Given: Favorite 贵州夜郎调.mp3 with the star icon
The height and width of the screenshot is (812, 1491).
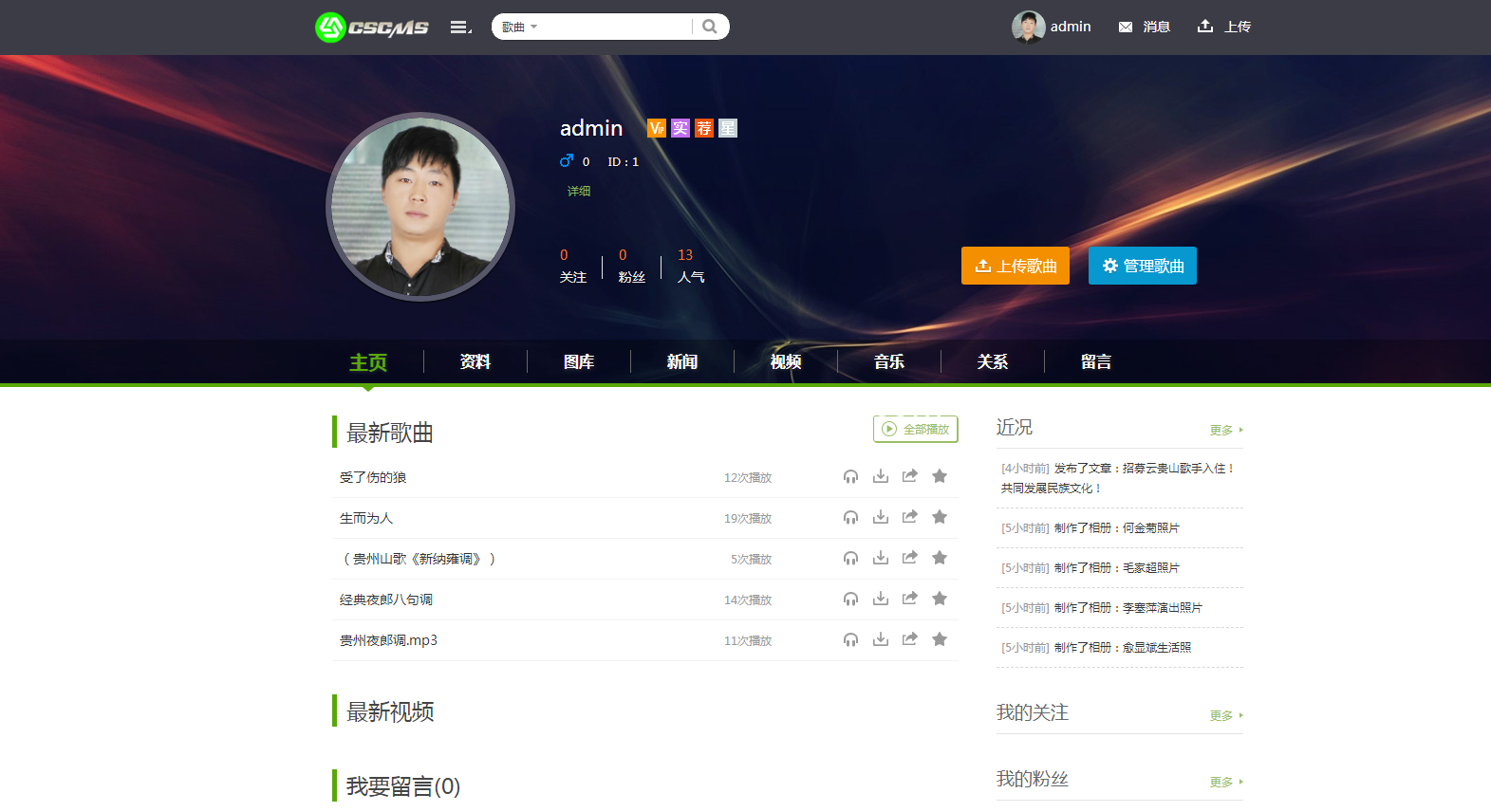Looking at the screenshot, I should click(940, 639).
